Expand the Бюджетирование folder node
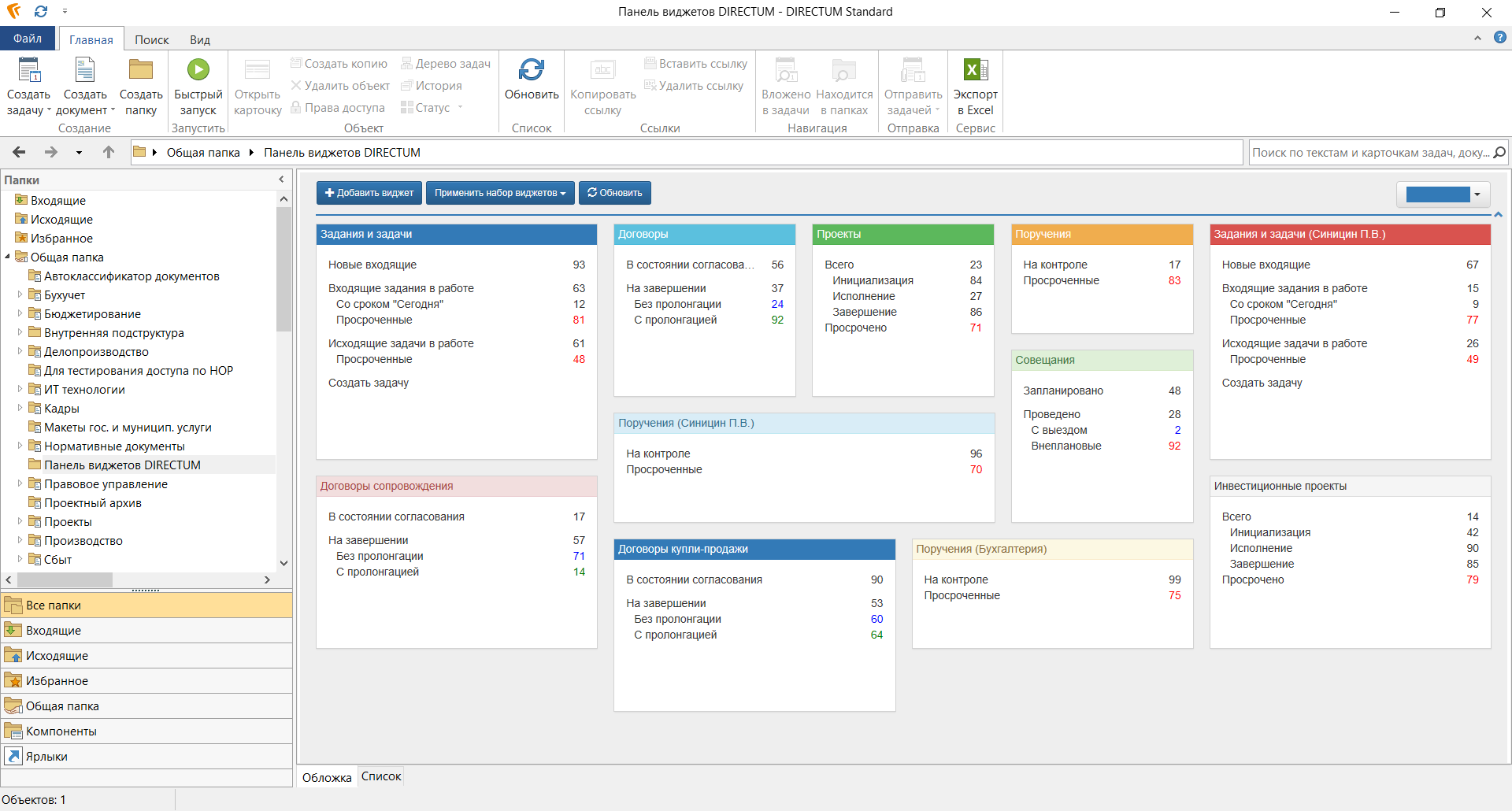 pyautogui.click(x=20, y=313)
